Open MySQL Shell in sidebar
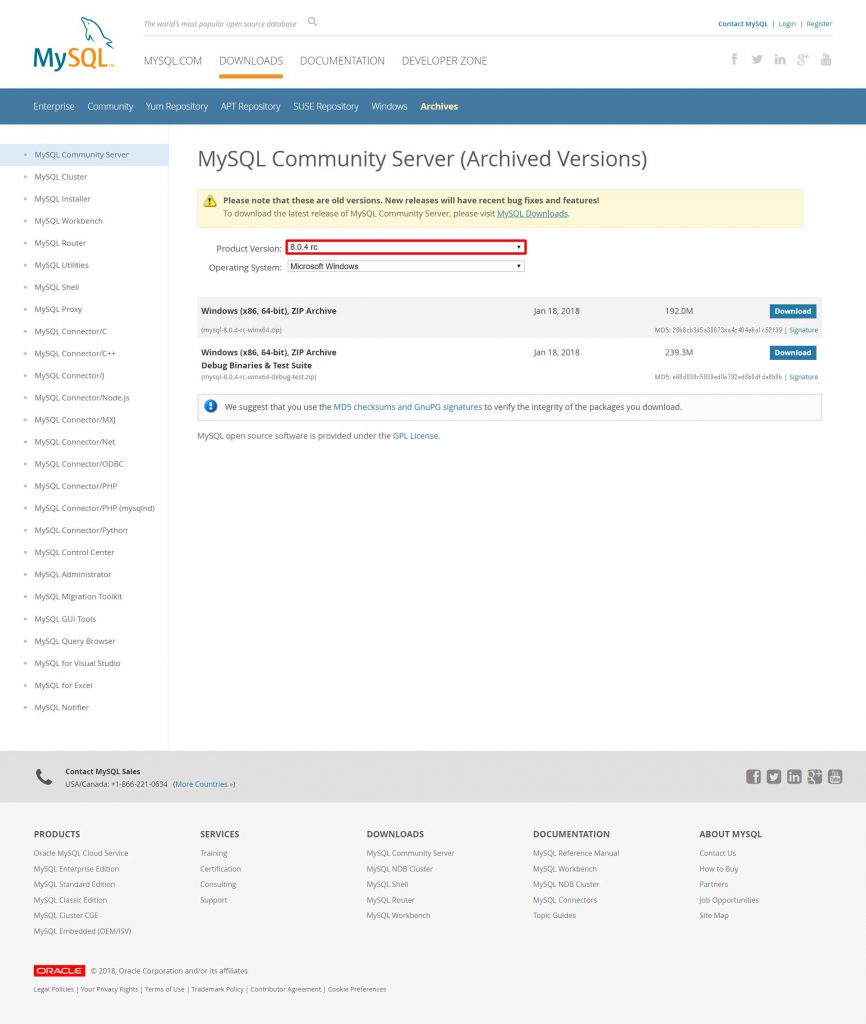This screenshot has width=866, height=1024. (57, 287)
